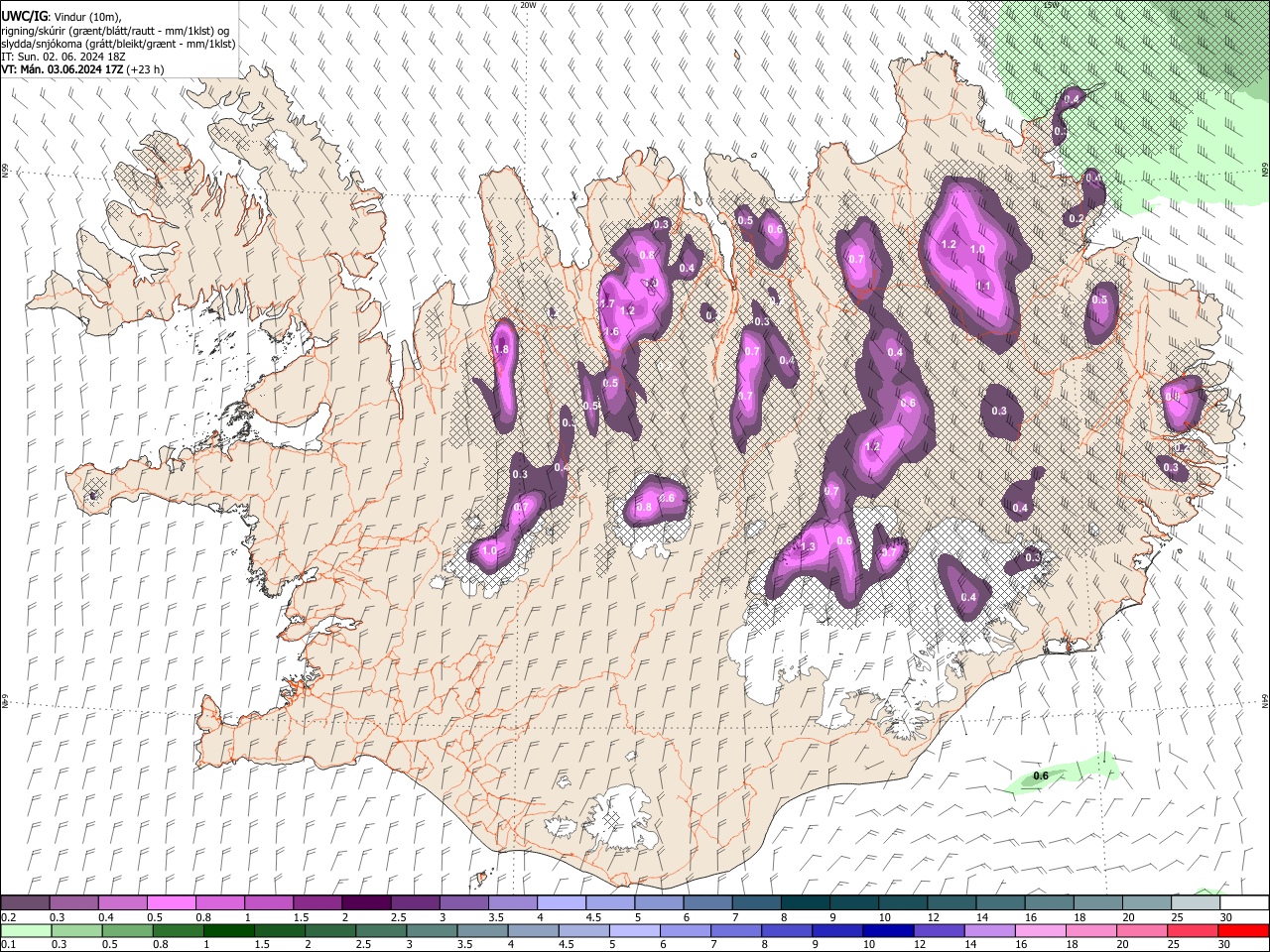
Task: Select the 'Vindur (10m)' header text
Action: pyautogui.click(x=86, y=17)
